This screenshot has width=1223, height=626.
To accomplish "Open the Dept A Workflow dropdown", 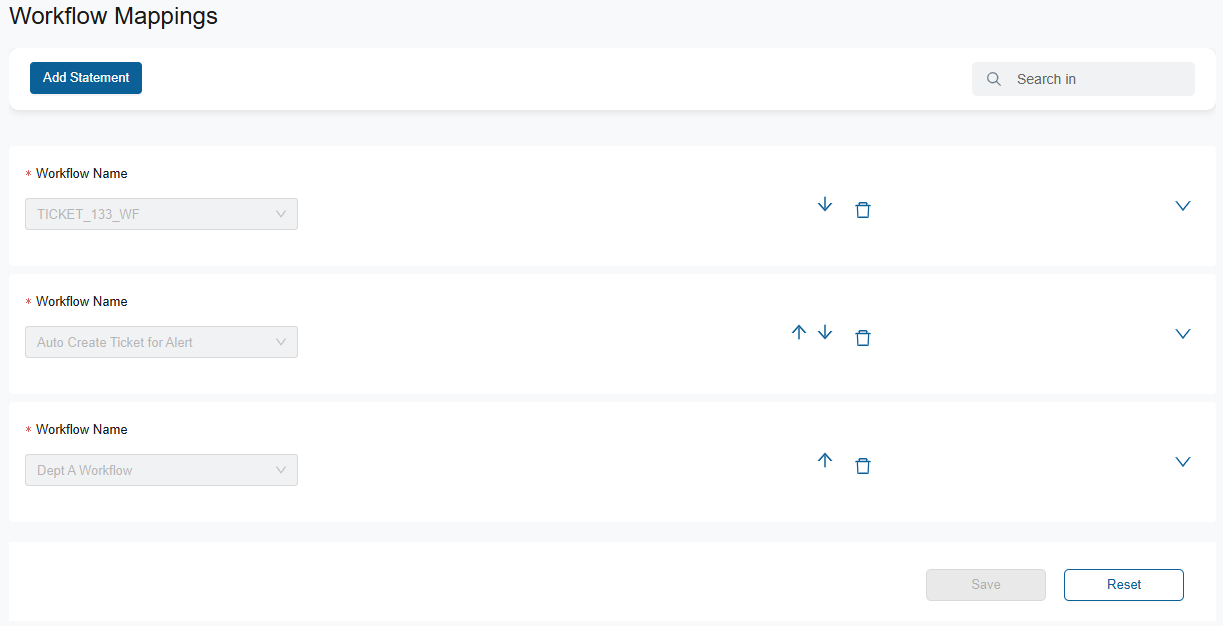I will 161,470.
